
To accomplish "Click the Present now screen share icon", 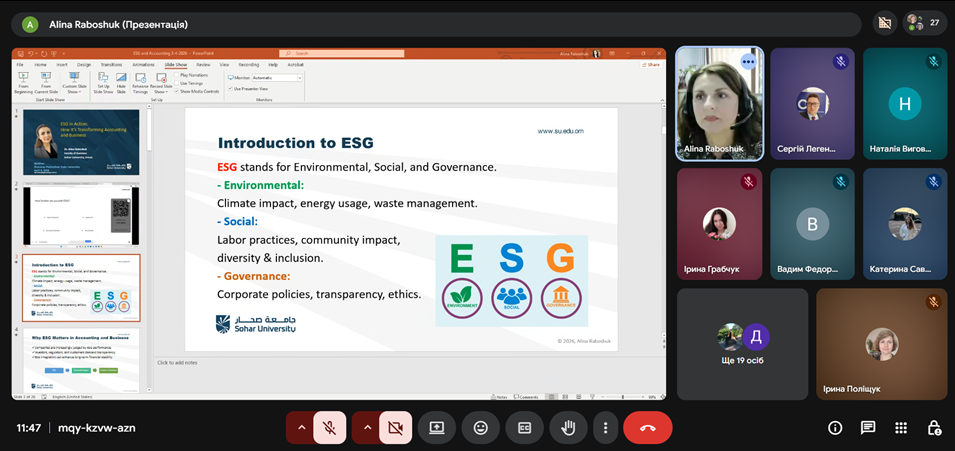I will click(437, 428).
